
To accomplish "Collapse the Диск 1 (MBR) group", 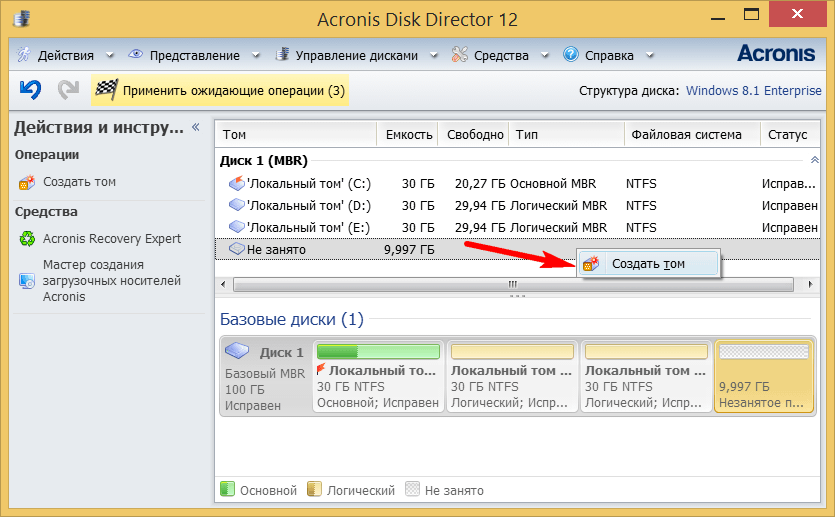I will tap(814, 160).
